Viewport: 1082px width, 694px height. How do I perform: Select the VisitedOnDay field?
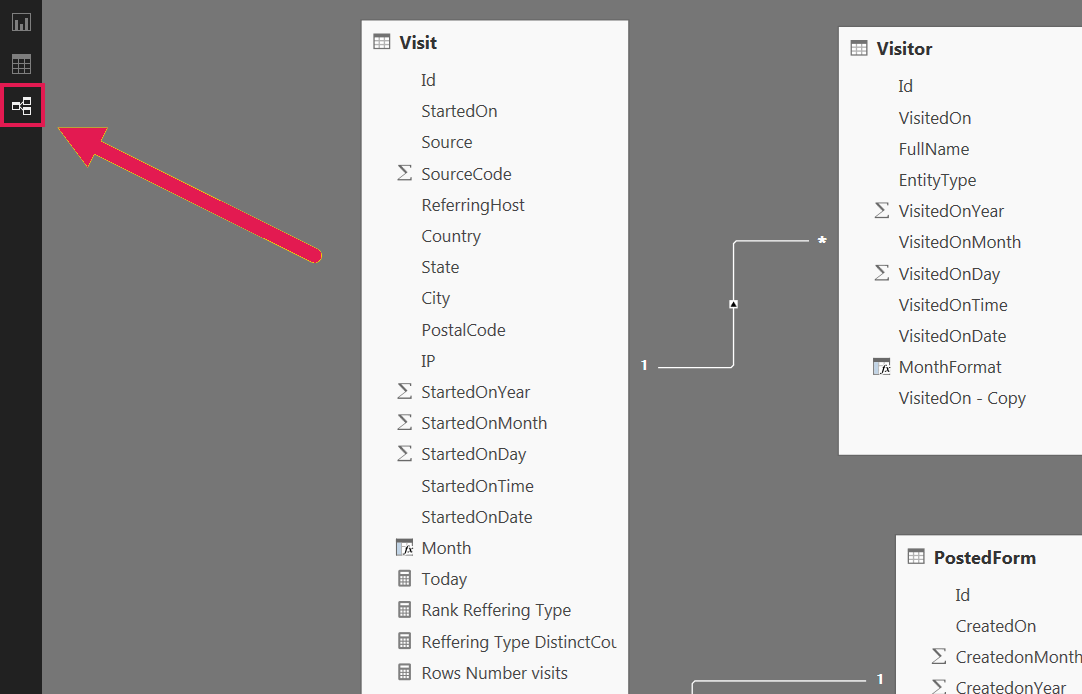949,274
